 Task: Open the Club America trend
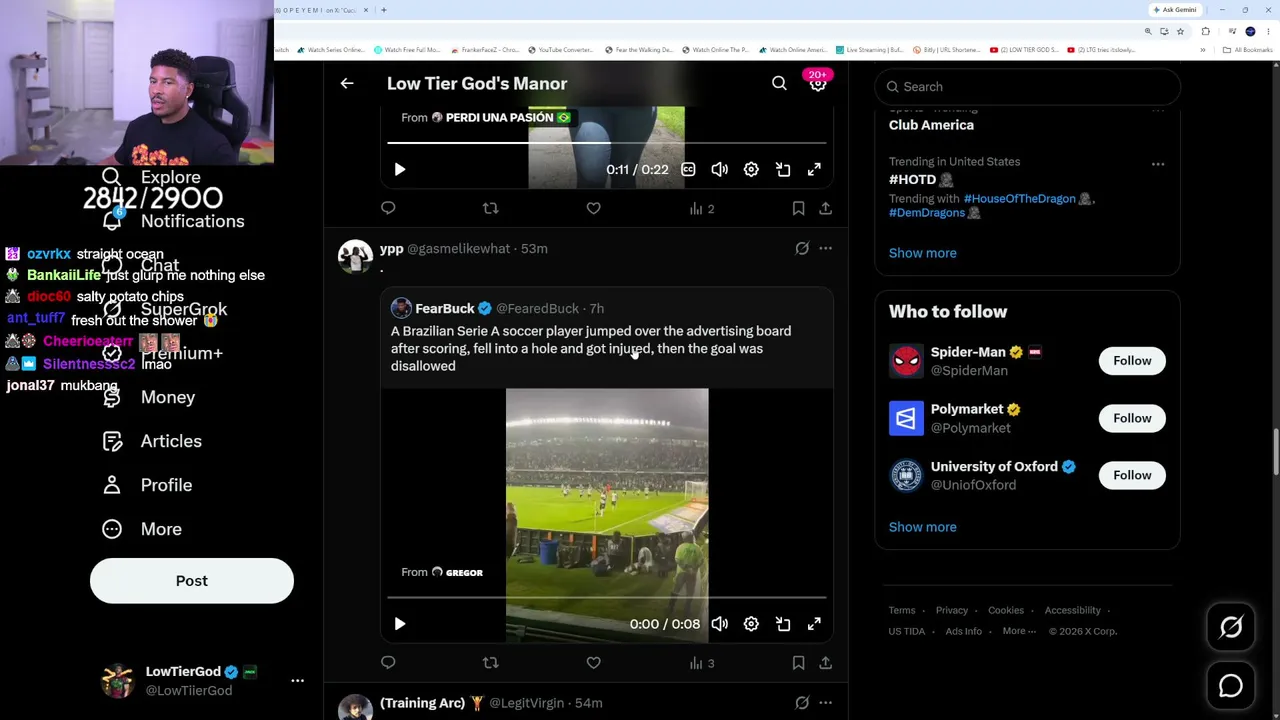pyautogui.click(x=931, y=125)
